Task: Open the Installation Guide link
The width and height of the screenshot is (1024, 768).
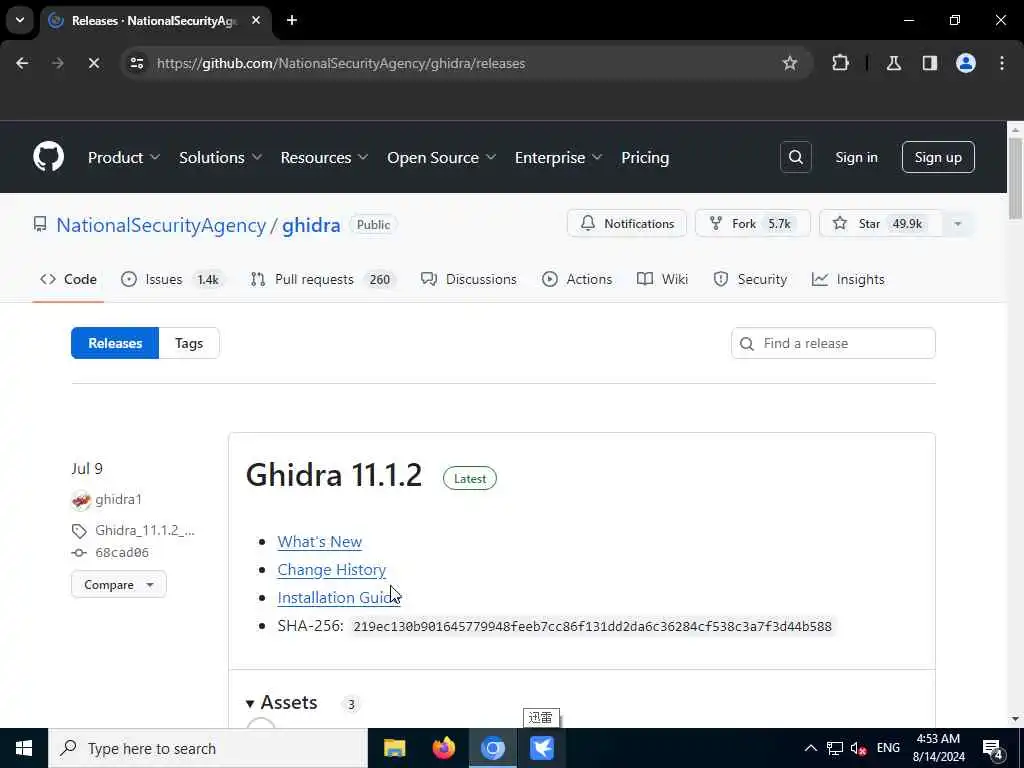Action: point(338,598)
